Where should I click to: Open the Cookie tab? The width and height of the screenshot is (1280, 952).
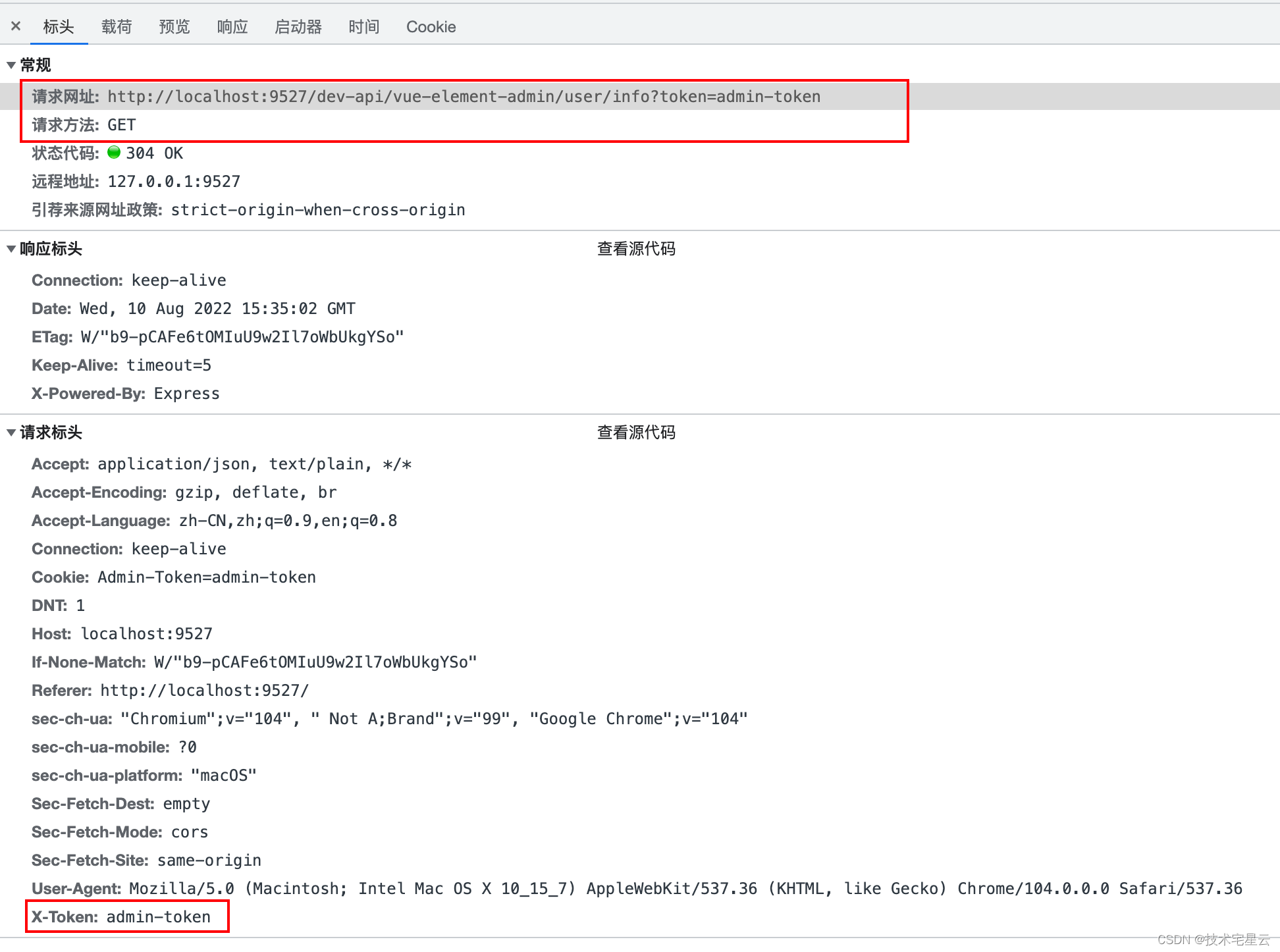point(431,26)
